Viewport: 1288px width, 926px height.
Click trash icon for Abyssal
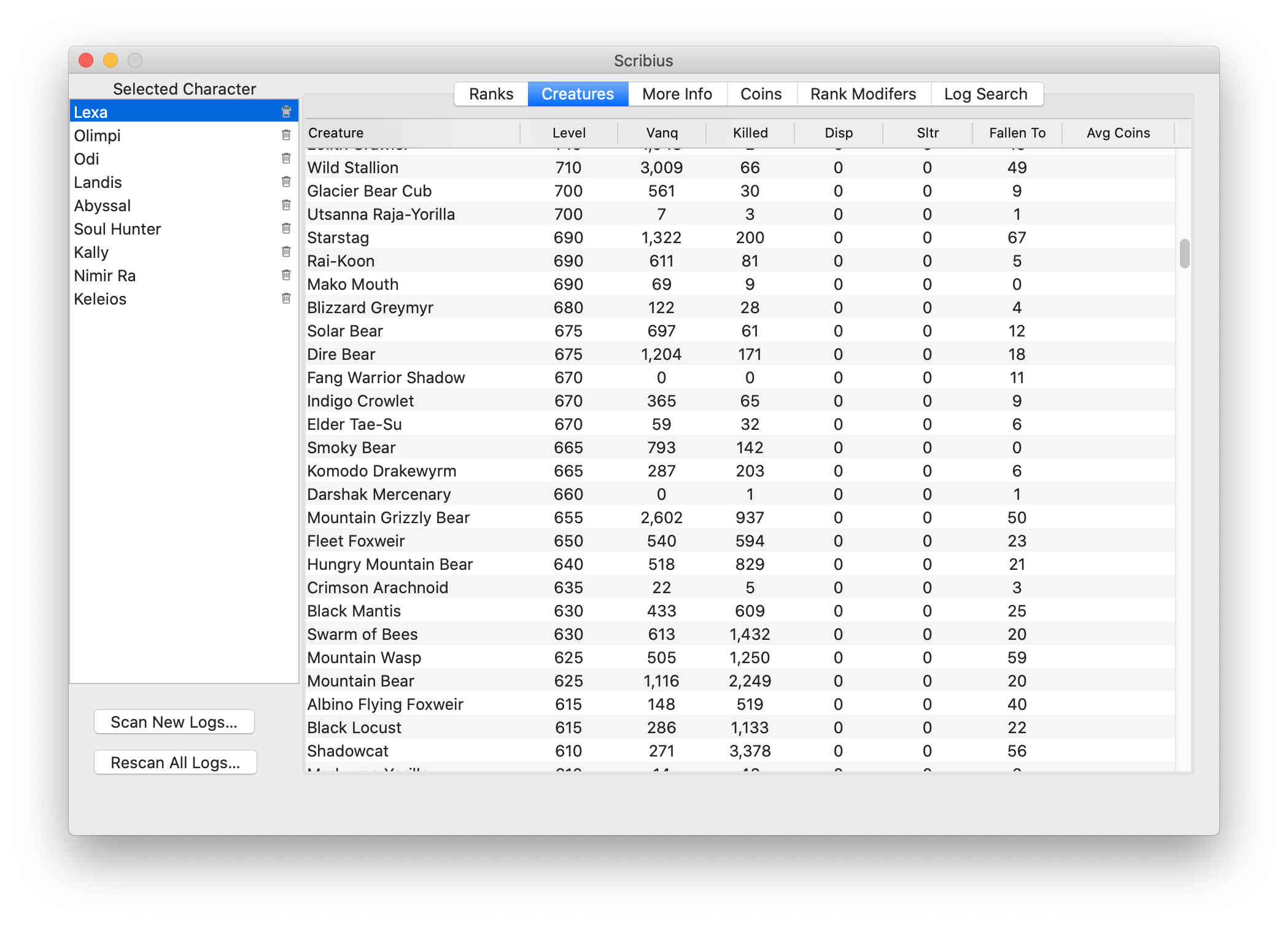(x=286, y=205)
